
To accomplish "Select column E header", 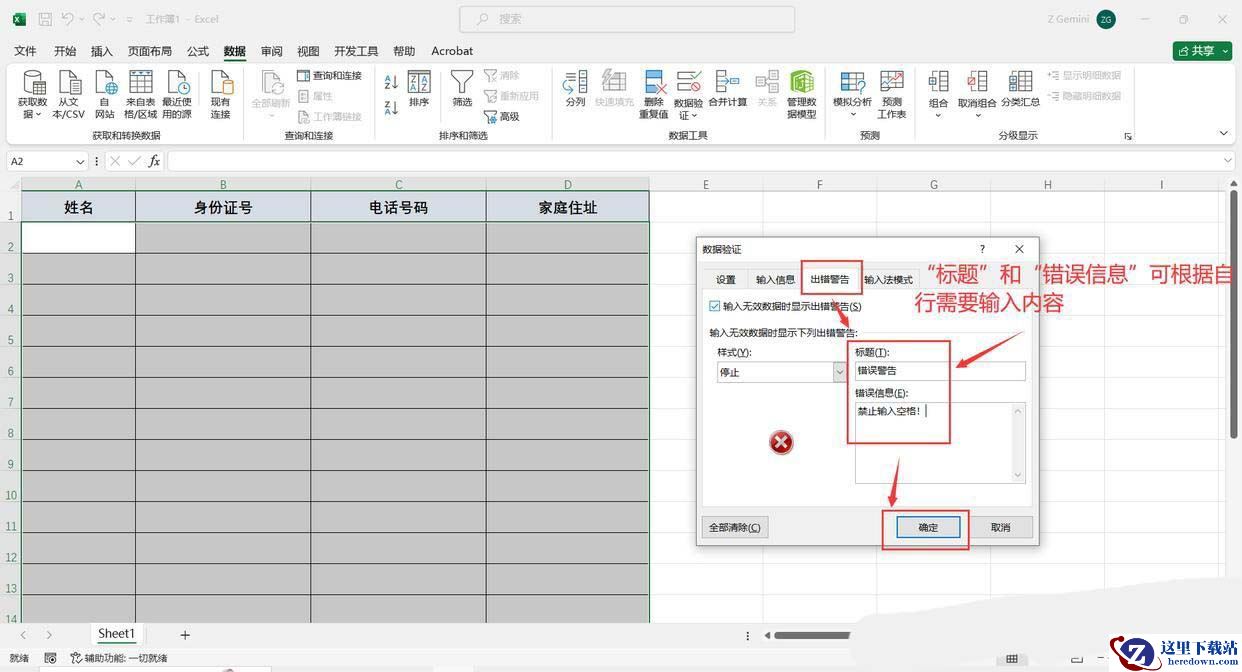I will [706, 184].
